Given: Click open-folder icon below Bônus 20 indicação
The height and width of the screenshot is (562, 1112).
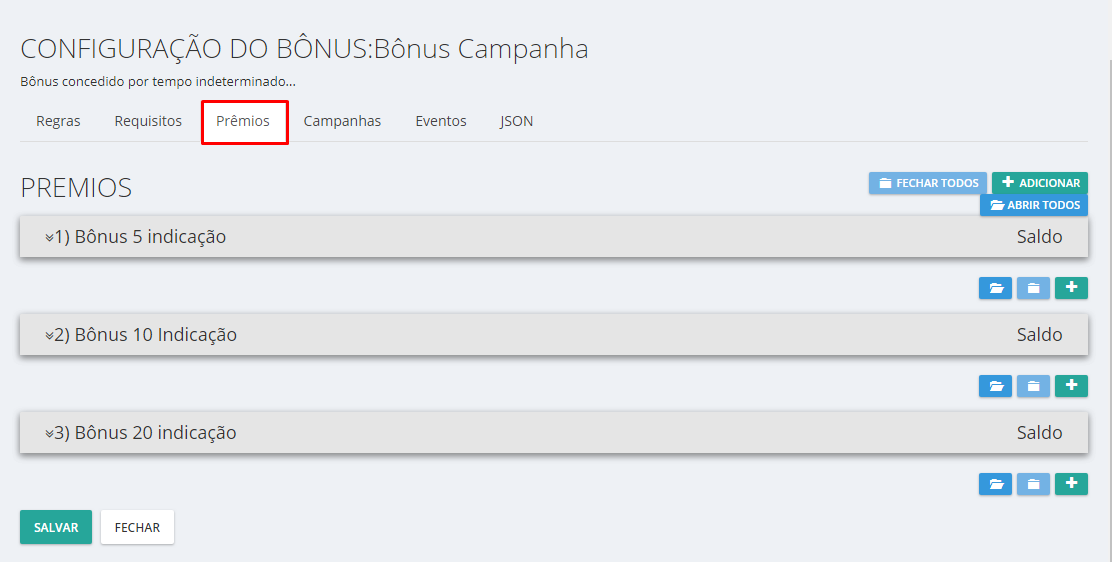Looking at the screenshot, I should pyautogui.click(x=995, y=484).
